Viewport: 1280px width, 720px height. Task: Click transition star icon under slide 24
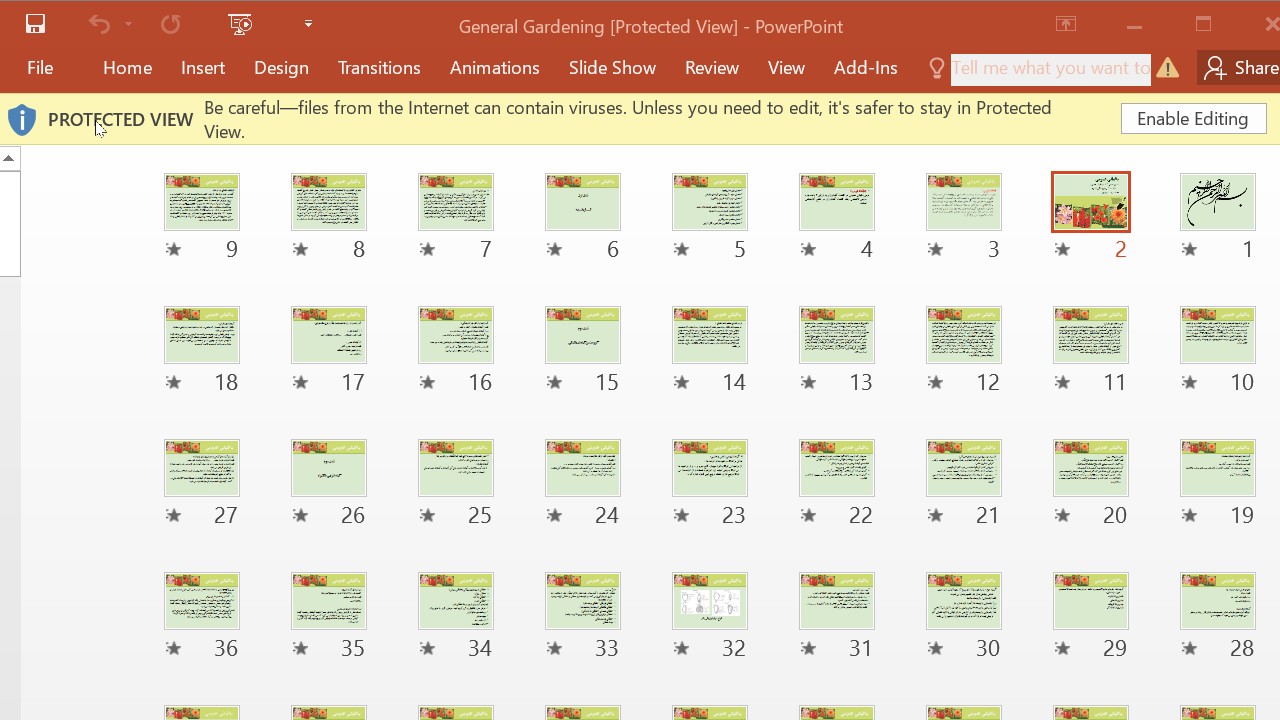[554, 515]
